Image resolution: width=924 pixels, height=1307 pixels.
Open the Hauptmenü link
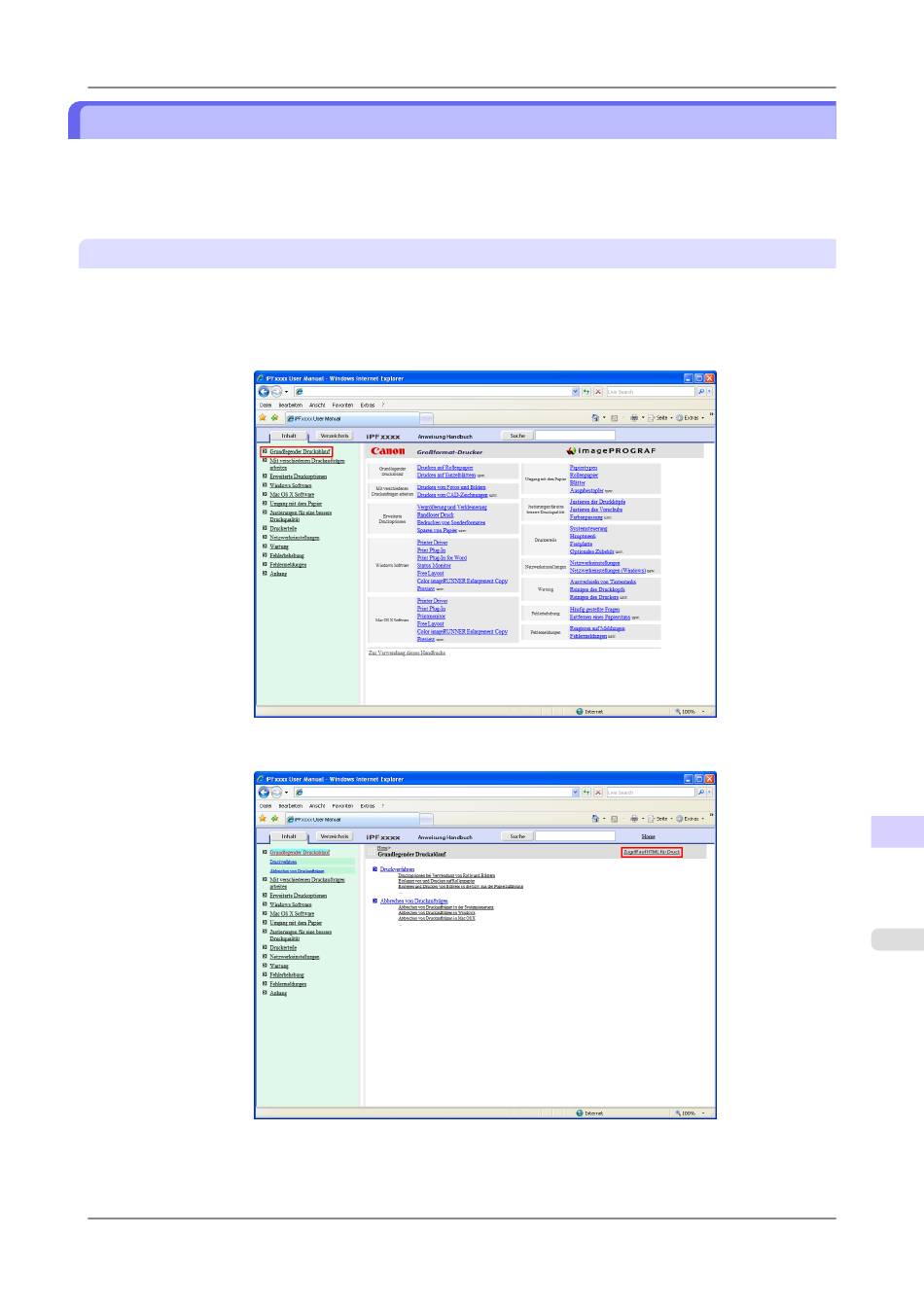coord(583,537)
